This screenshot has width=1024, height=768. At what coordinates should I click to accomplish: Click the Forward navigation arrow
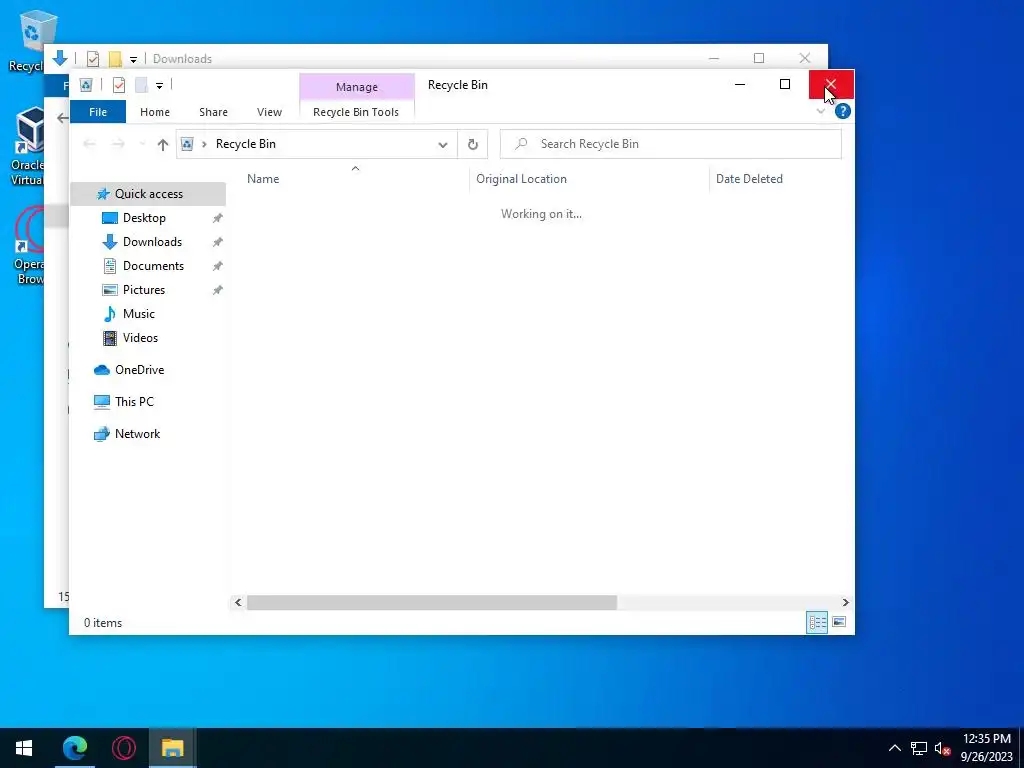click(x=118, y=144)
